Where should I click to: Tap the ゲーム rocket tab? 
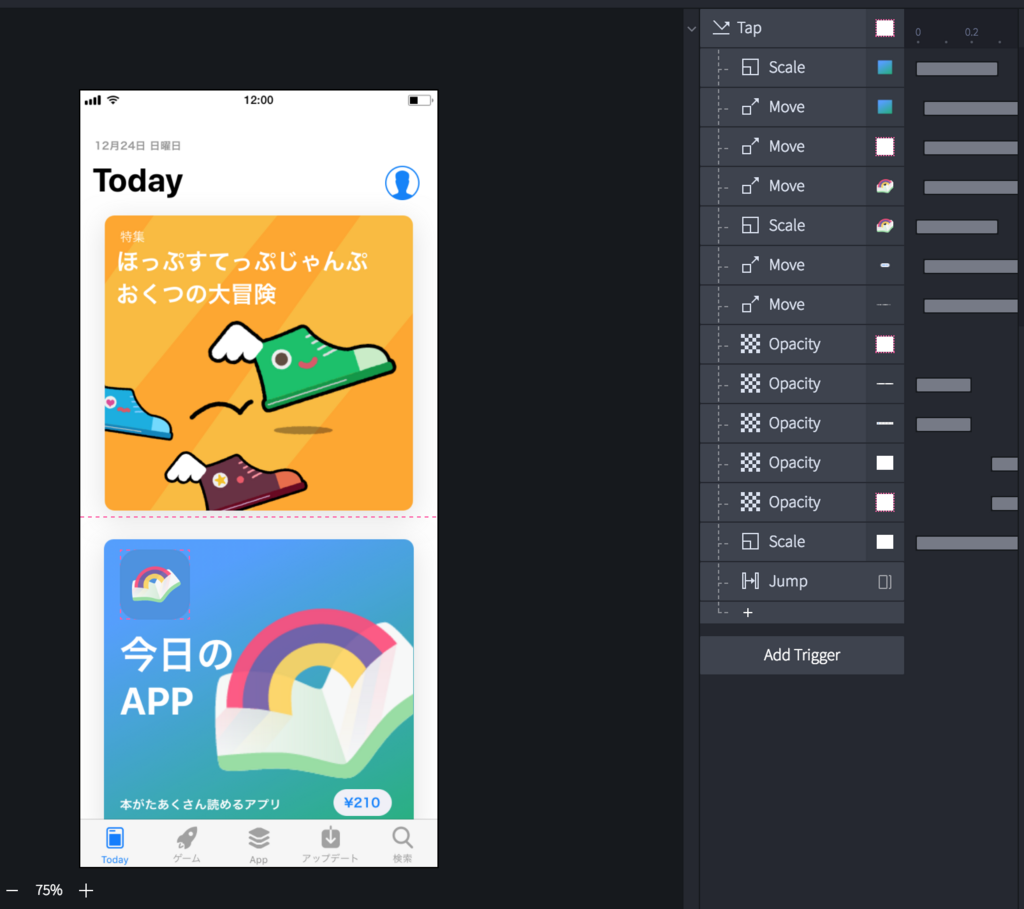click(x=187, y=845)
